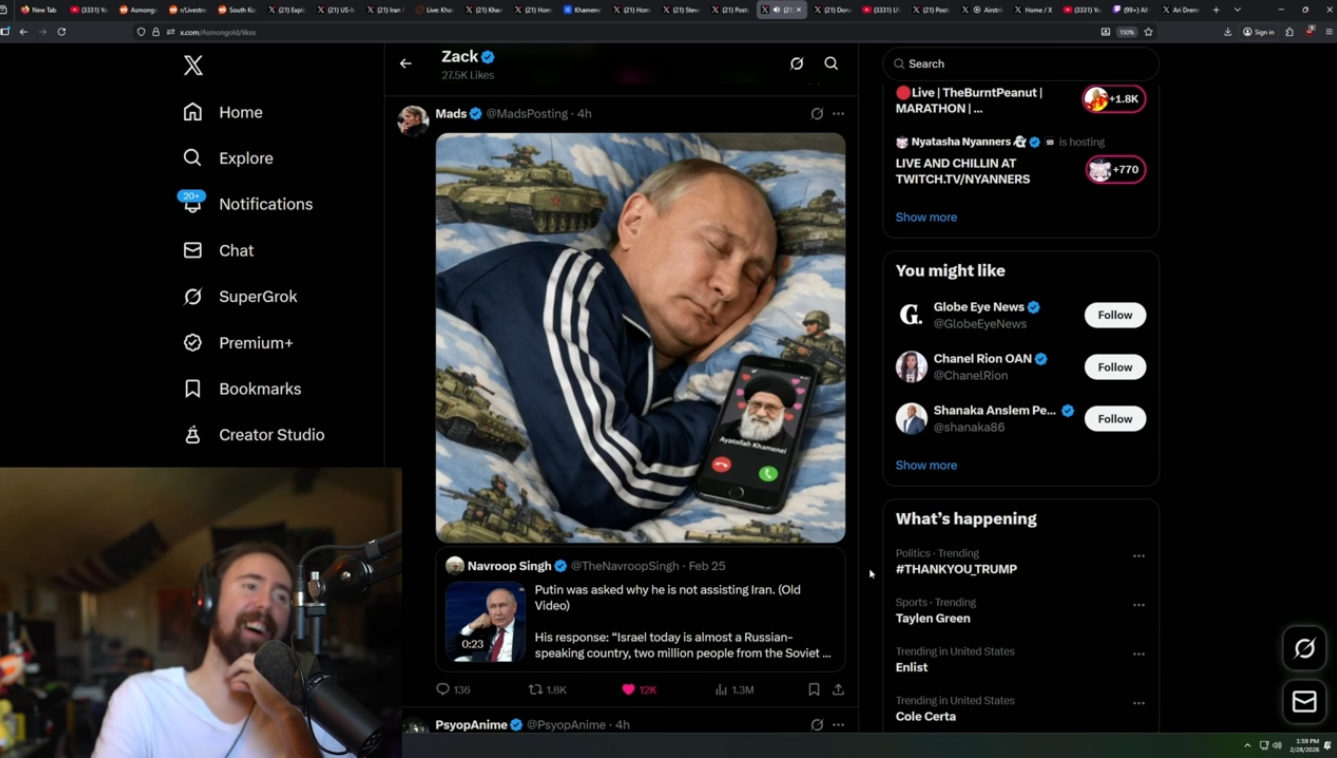Share the Mads post
Viewport: 1337px width, 758px height.
coord(838,689)
